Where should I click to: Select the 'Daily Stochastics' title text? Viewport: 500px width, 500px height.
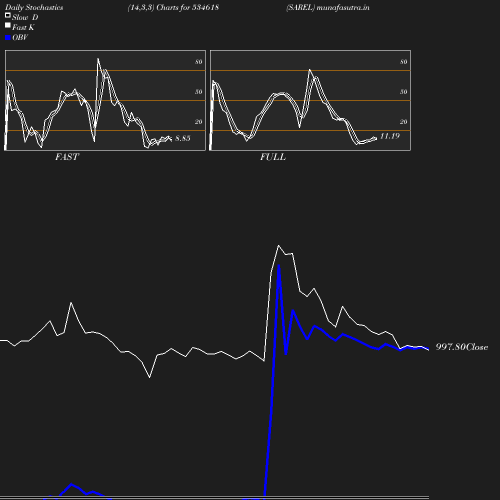pyautogui.click(x=34, y=8)
